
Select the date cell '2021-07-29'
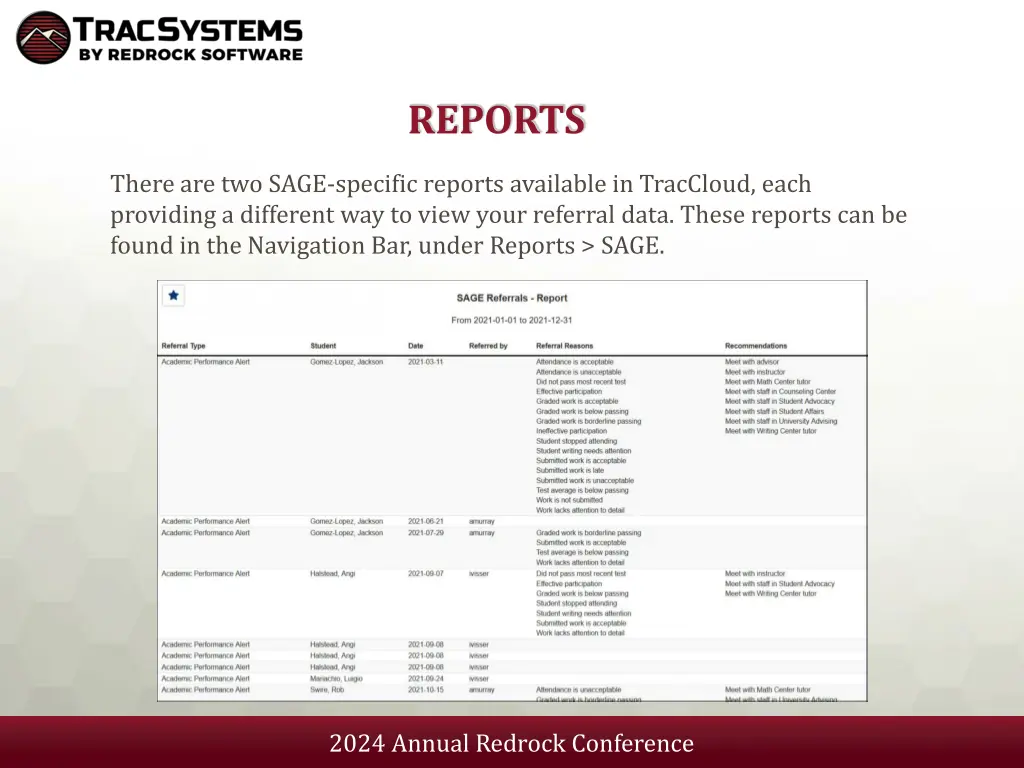coord(426,533)
